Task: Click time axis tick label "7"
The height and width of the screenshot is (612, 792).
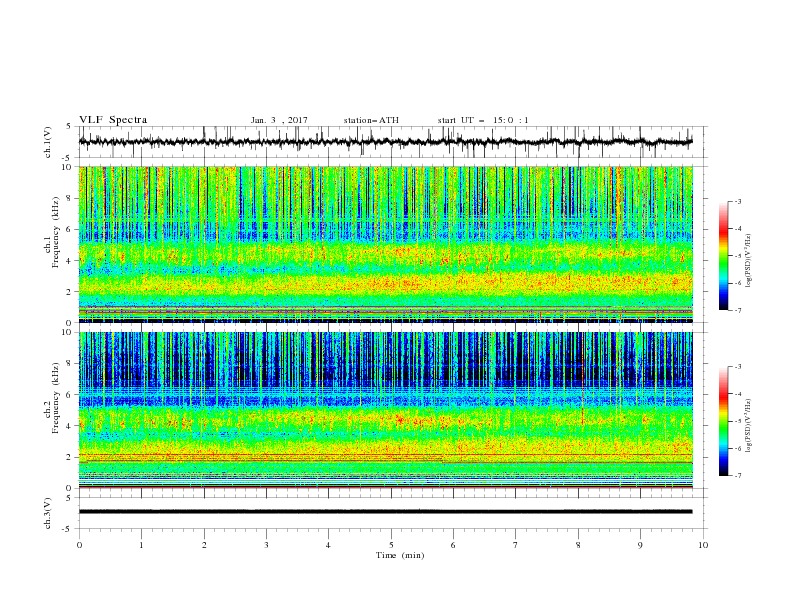Action: pos(516,545)
